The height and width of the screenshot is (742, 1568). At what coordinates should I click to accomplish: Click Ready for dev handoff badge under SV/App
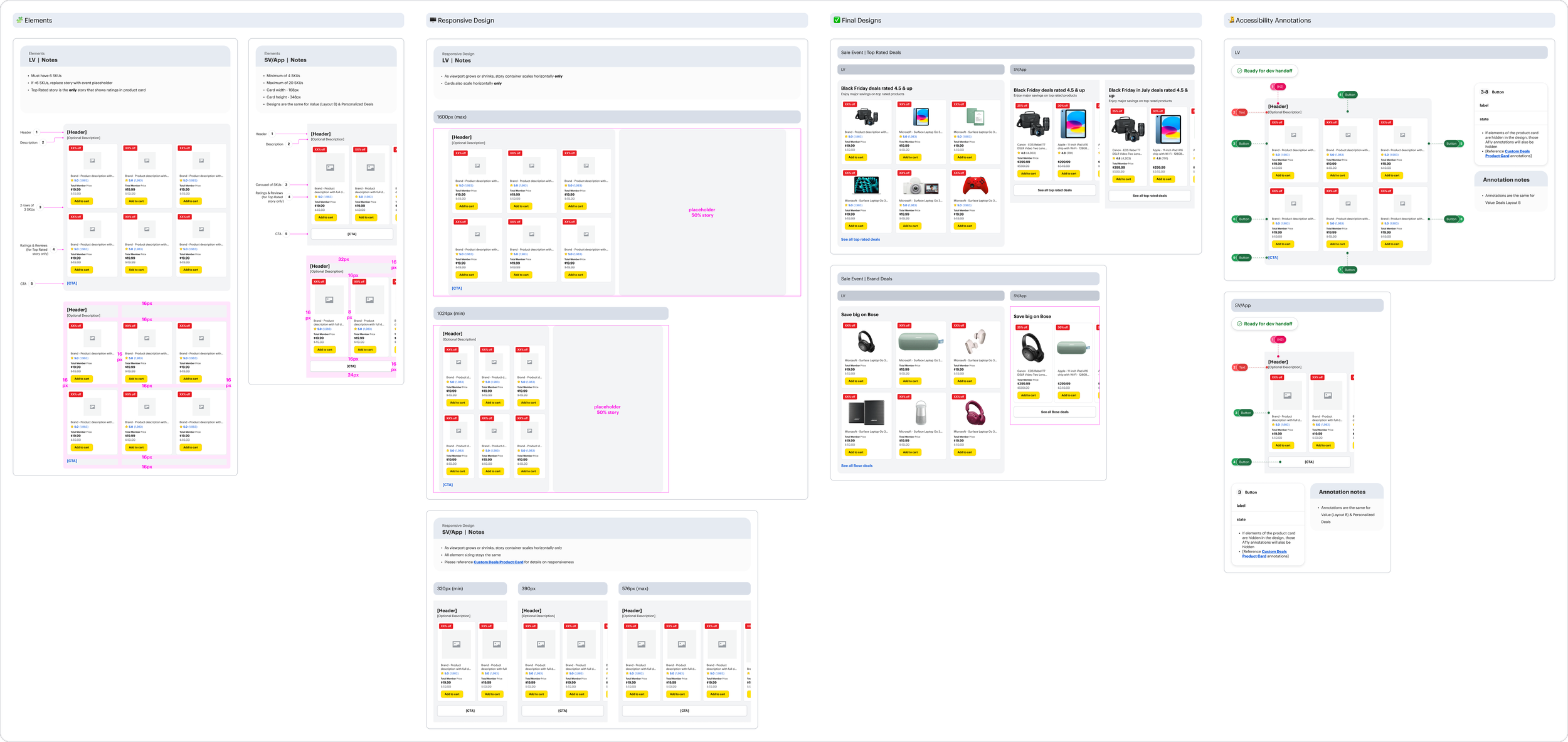point(1264,324)
